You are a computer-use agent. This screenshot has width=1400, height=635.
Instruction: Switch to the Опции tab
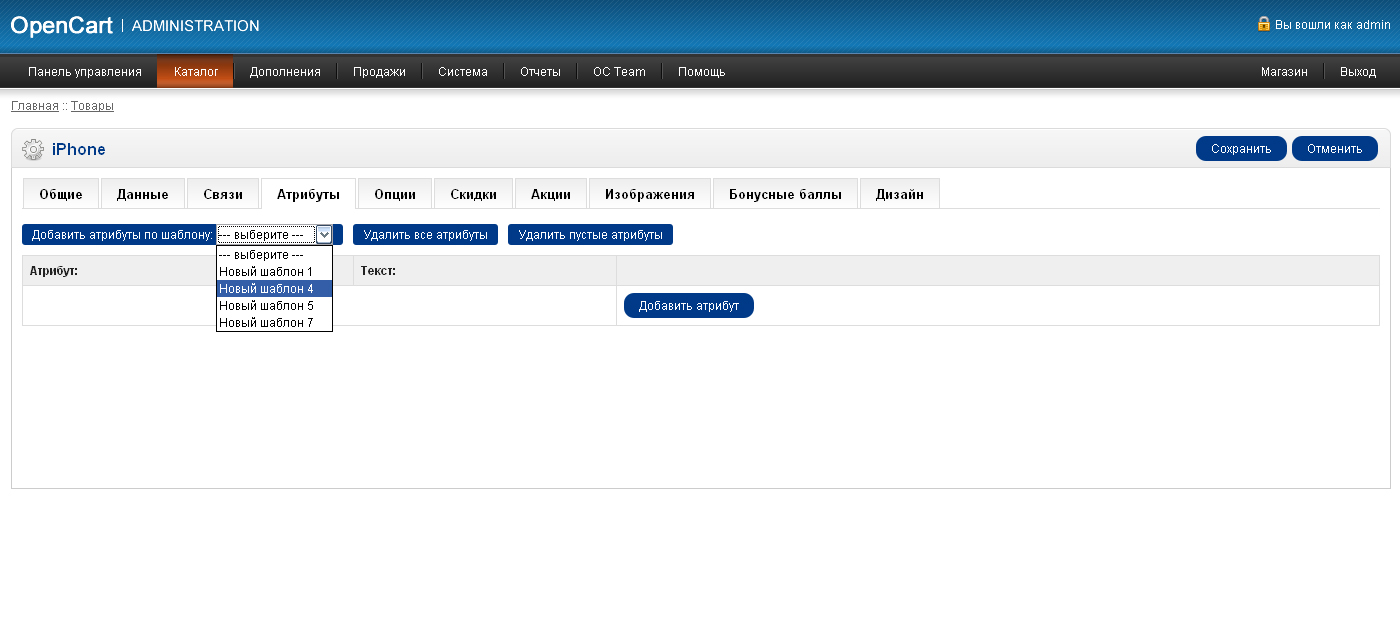point(395,194)
